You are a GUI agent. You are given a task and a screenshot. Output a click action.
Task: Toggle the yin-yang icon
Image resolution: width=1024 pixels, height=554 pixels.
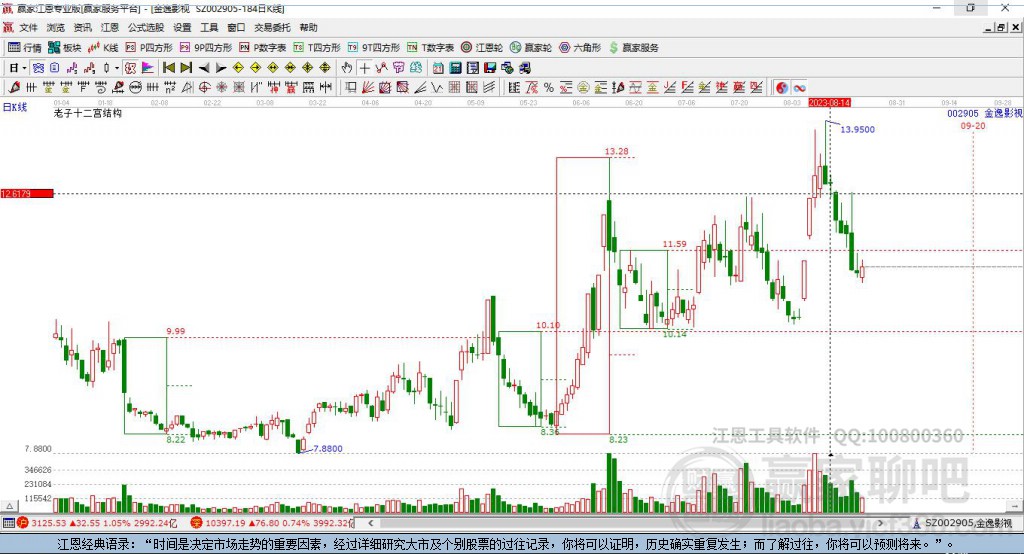[782, 88]
